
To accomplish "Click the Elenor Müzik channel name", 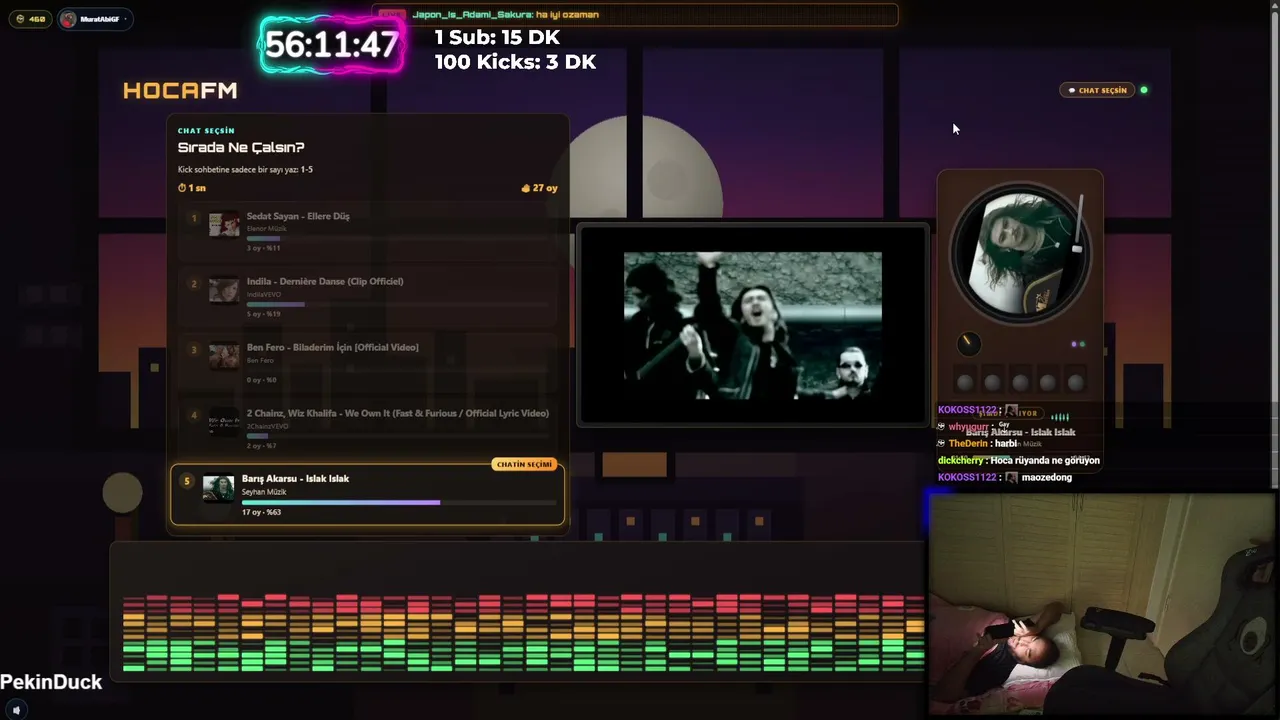I will click(267, 228).
